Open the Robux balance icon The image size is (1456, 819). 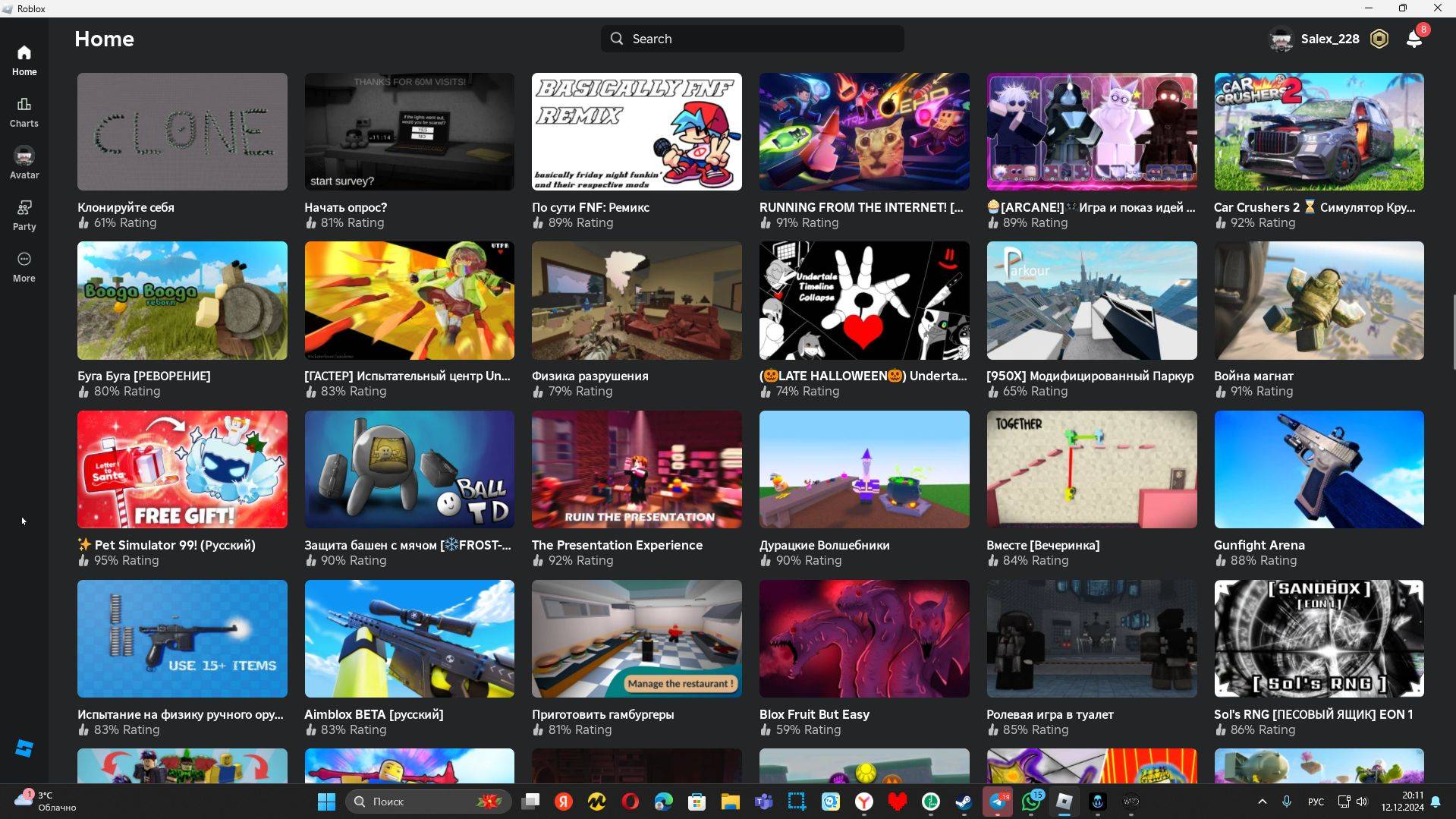point(1379,39)
